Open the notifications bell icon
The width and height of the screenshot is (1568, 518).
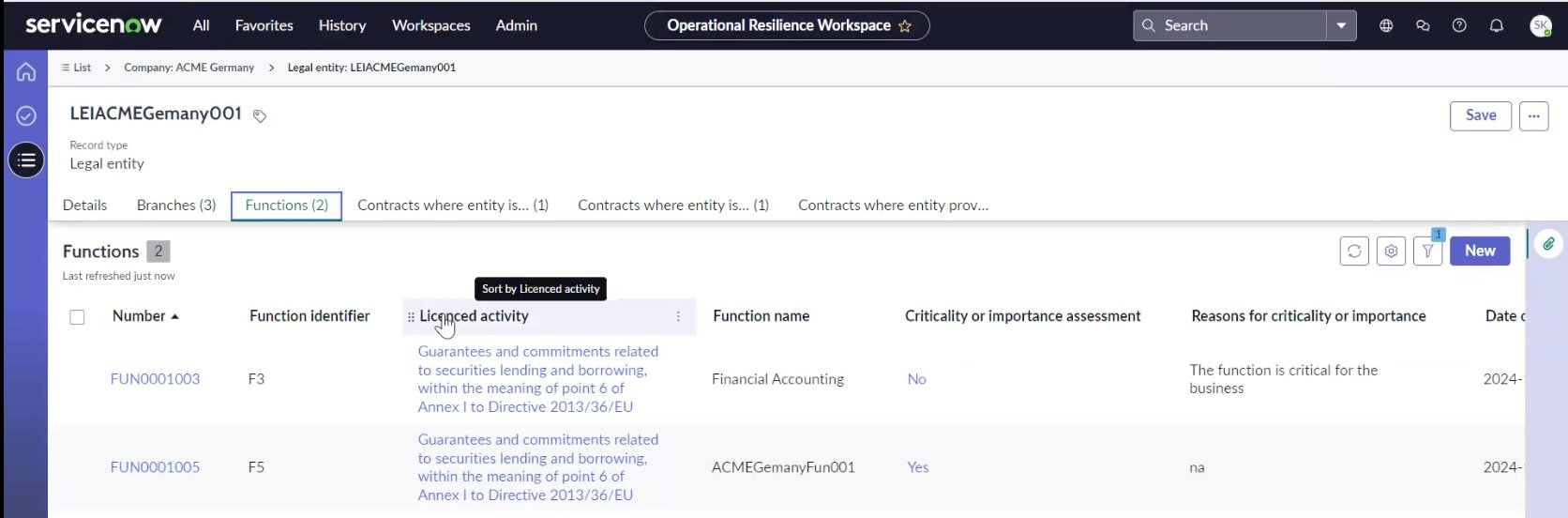click(x=1497, y=25)
